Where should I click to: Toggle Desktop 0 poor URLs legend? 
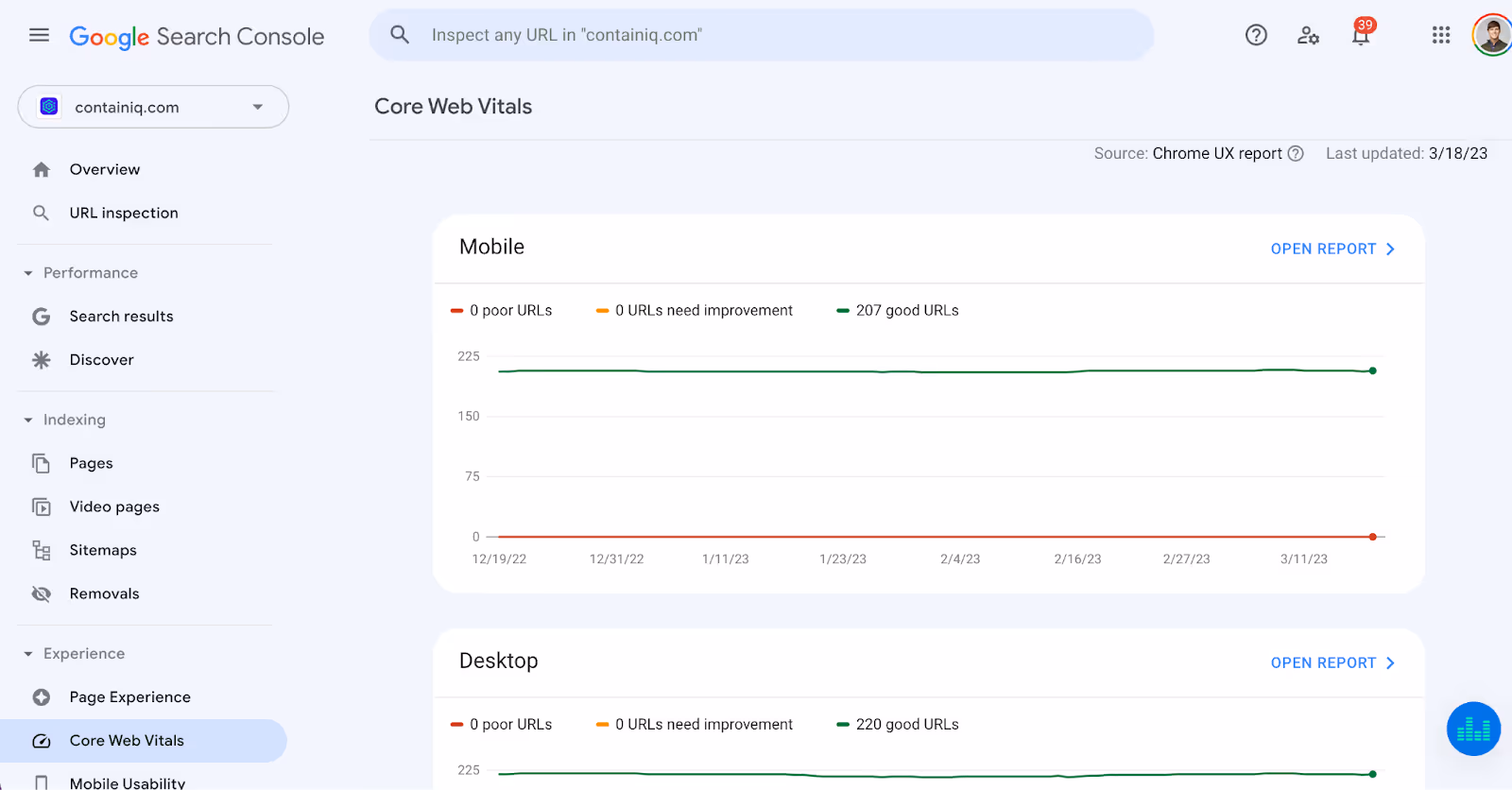pyautogui.click(x=502, y=725)
